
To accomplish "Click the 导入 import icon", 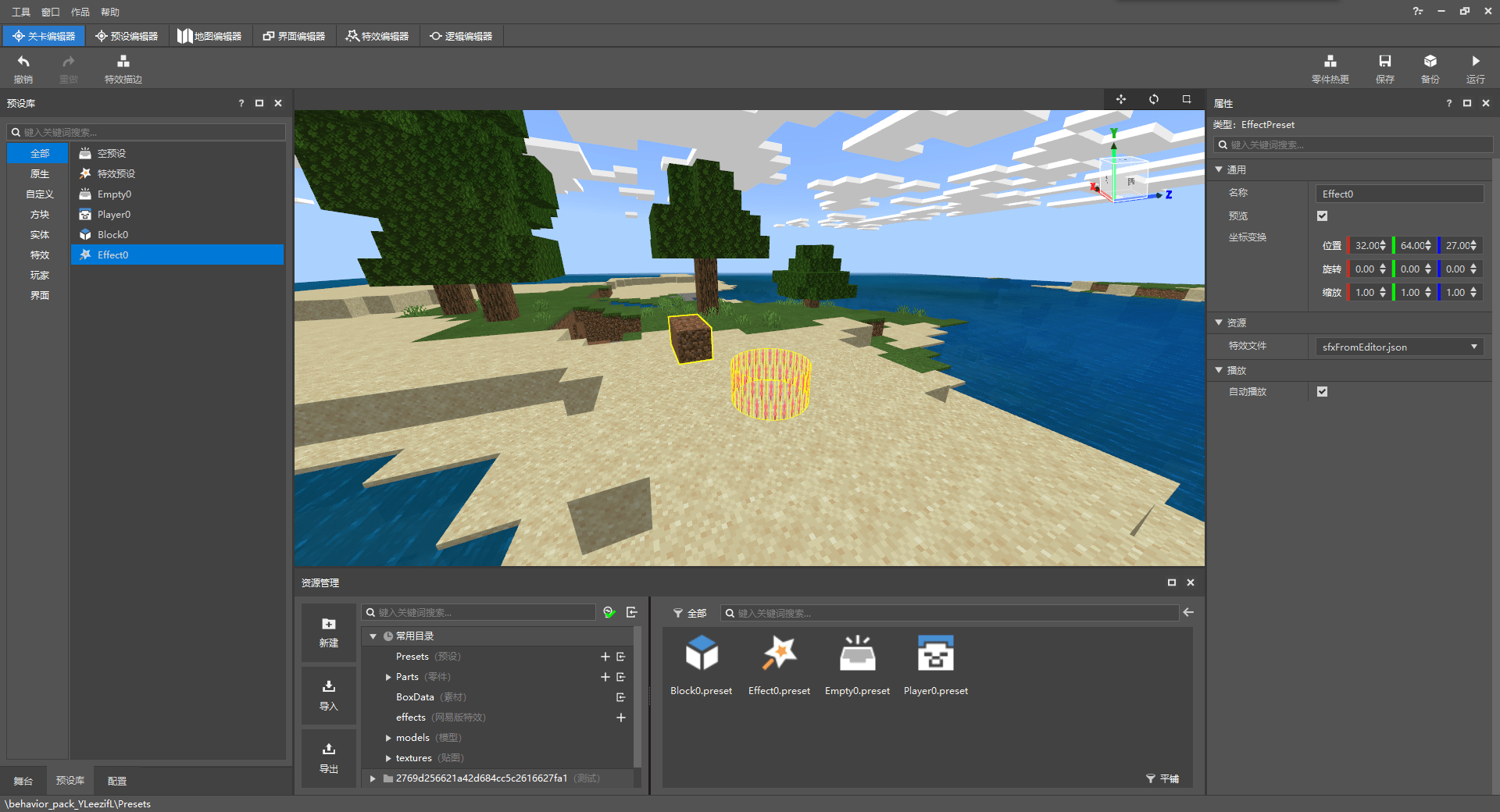I will point(329,688).
